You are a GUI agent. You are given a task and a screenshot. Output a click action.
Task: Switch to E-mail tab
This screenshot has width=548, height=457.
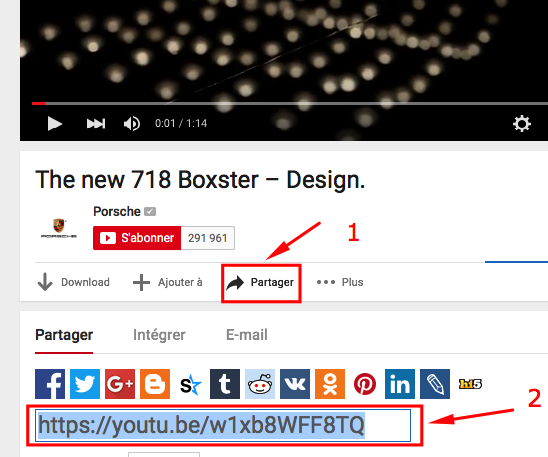point(247,335)
